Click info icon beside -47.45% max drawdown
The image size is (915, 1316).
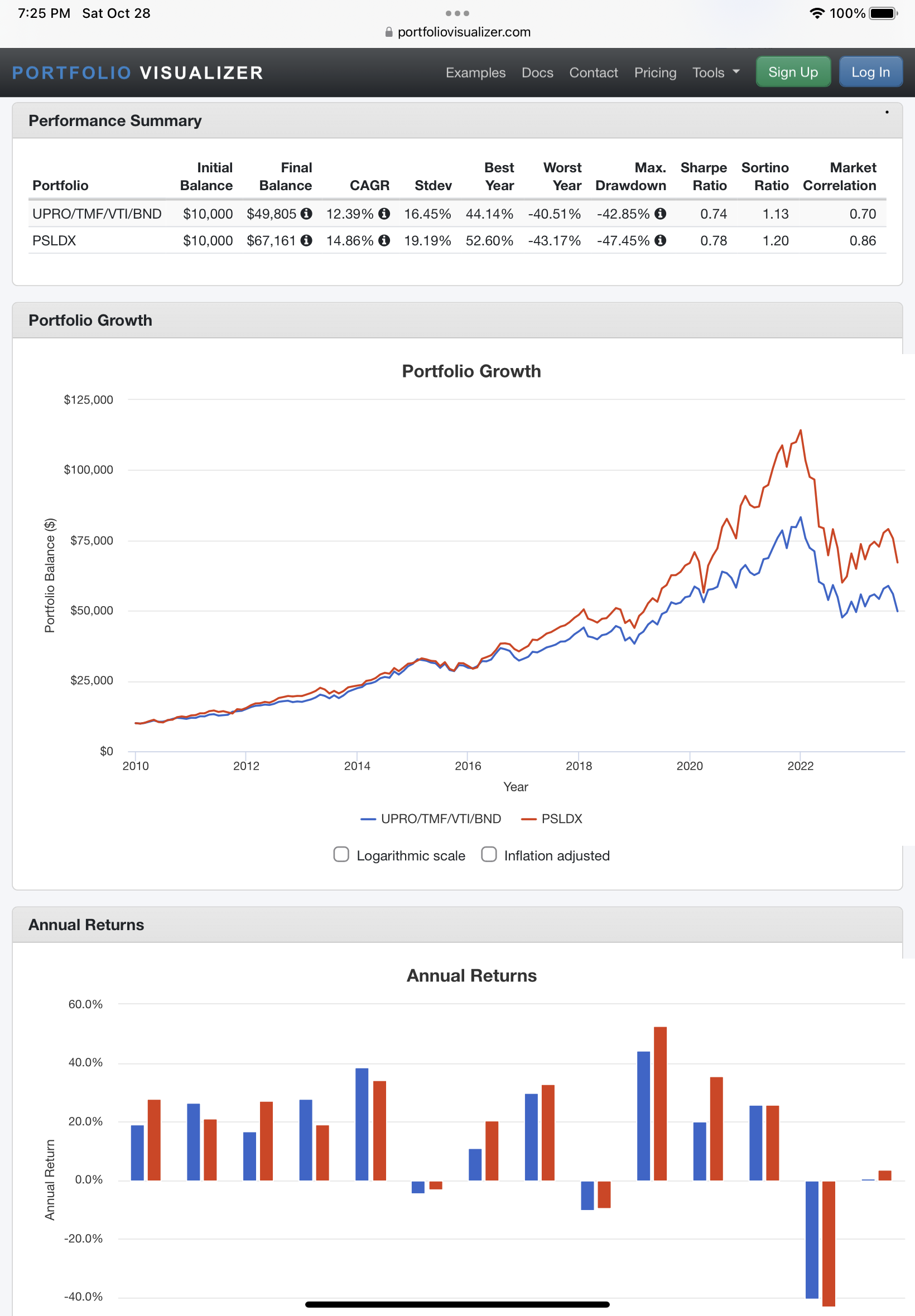(661, 241)
